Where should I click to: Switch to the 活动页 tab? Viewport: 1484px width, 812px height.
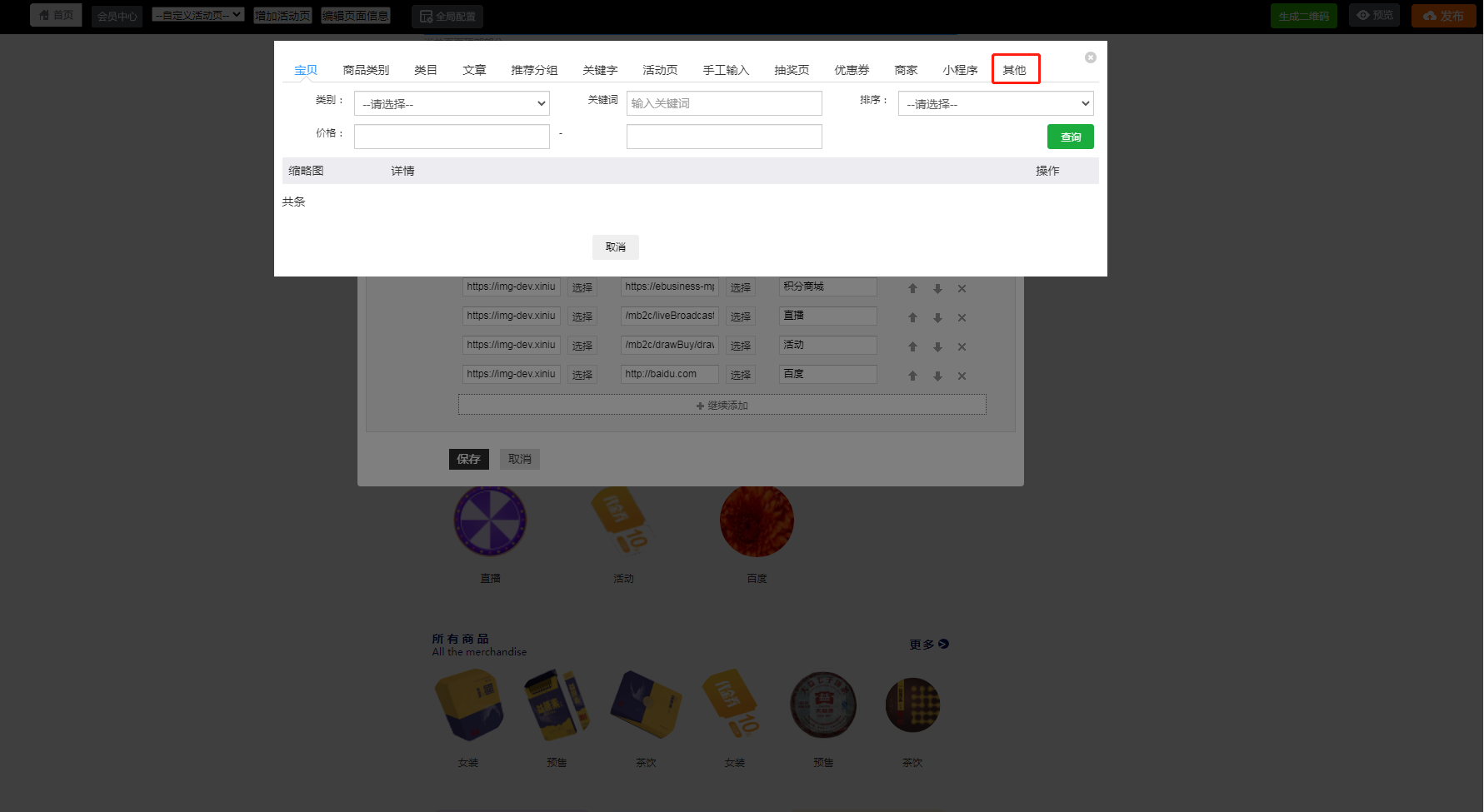tap(660, 70)
